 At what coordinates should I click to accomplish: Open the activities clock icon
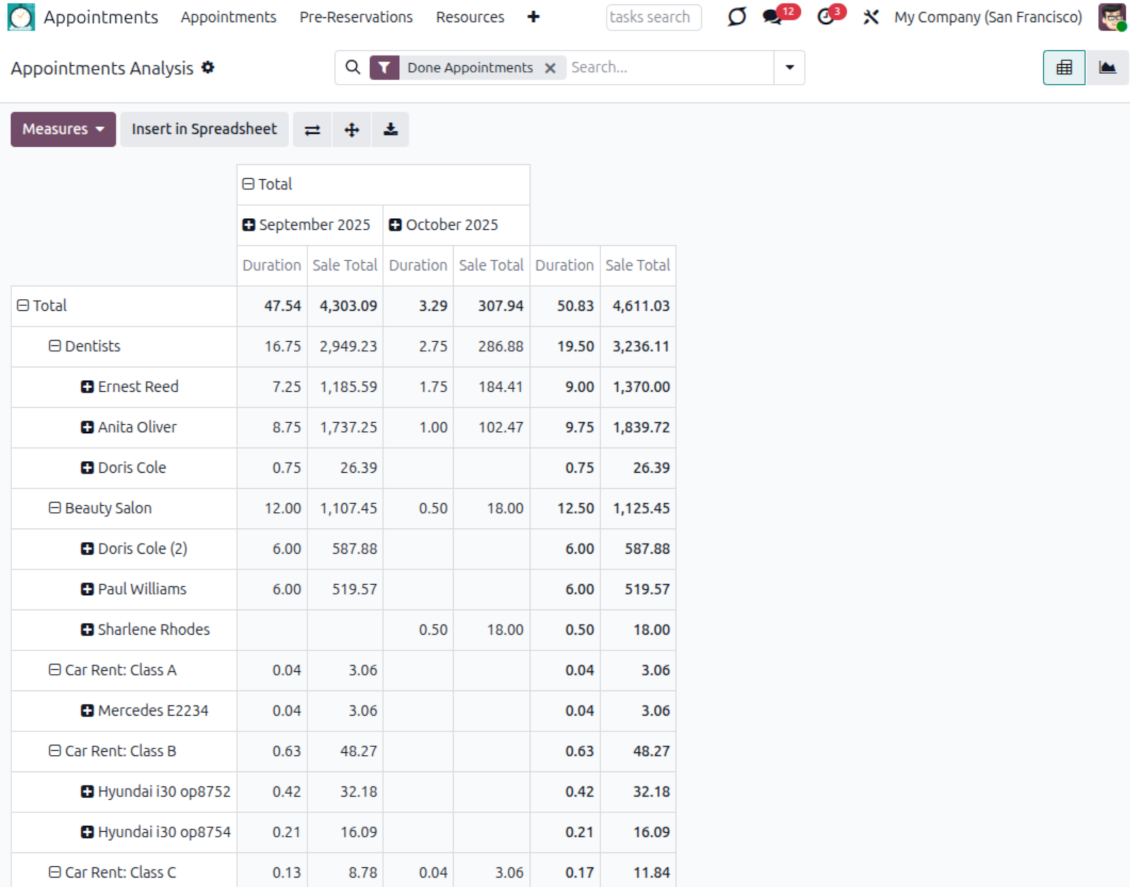pyautogui.click(x=826, y=17)
